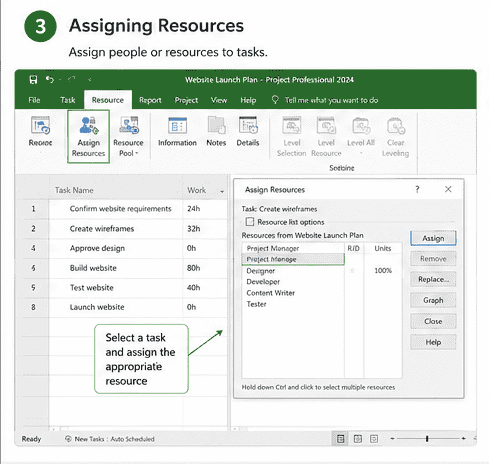489x464 pixels.
Task: Switch to the Task tab
Action: click(x=68, y=100)
